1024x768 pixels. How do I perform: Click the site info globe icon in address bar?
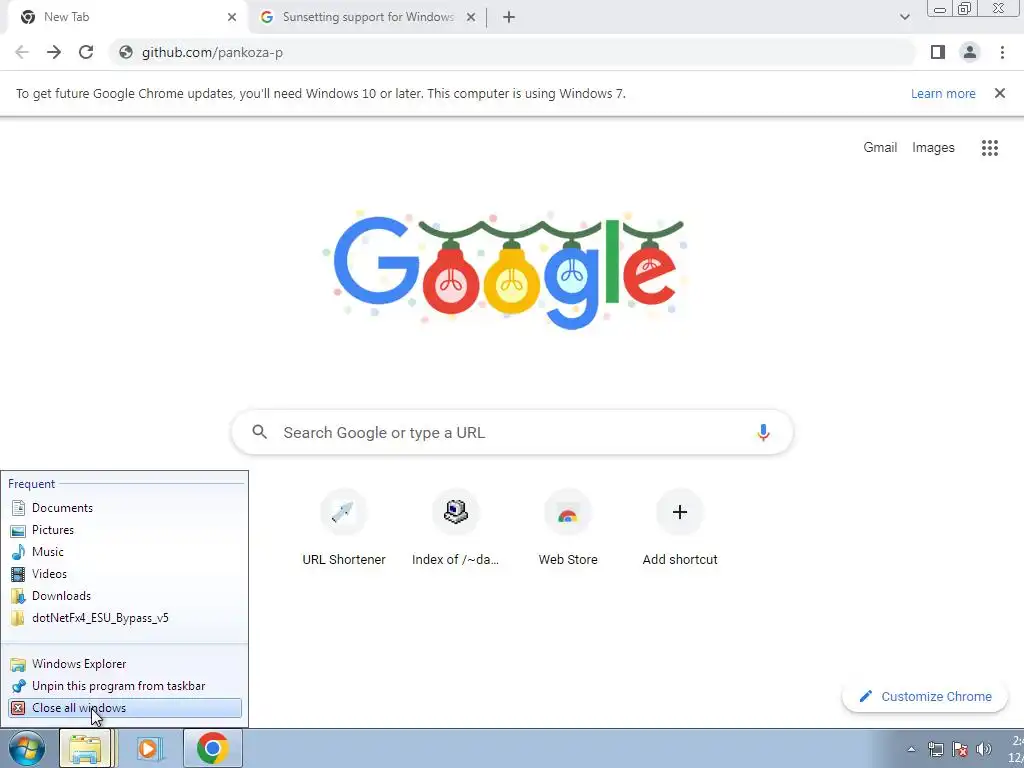coord(126,52)
